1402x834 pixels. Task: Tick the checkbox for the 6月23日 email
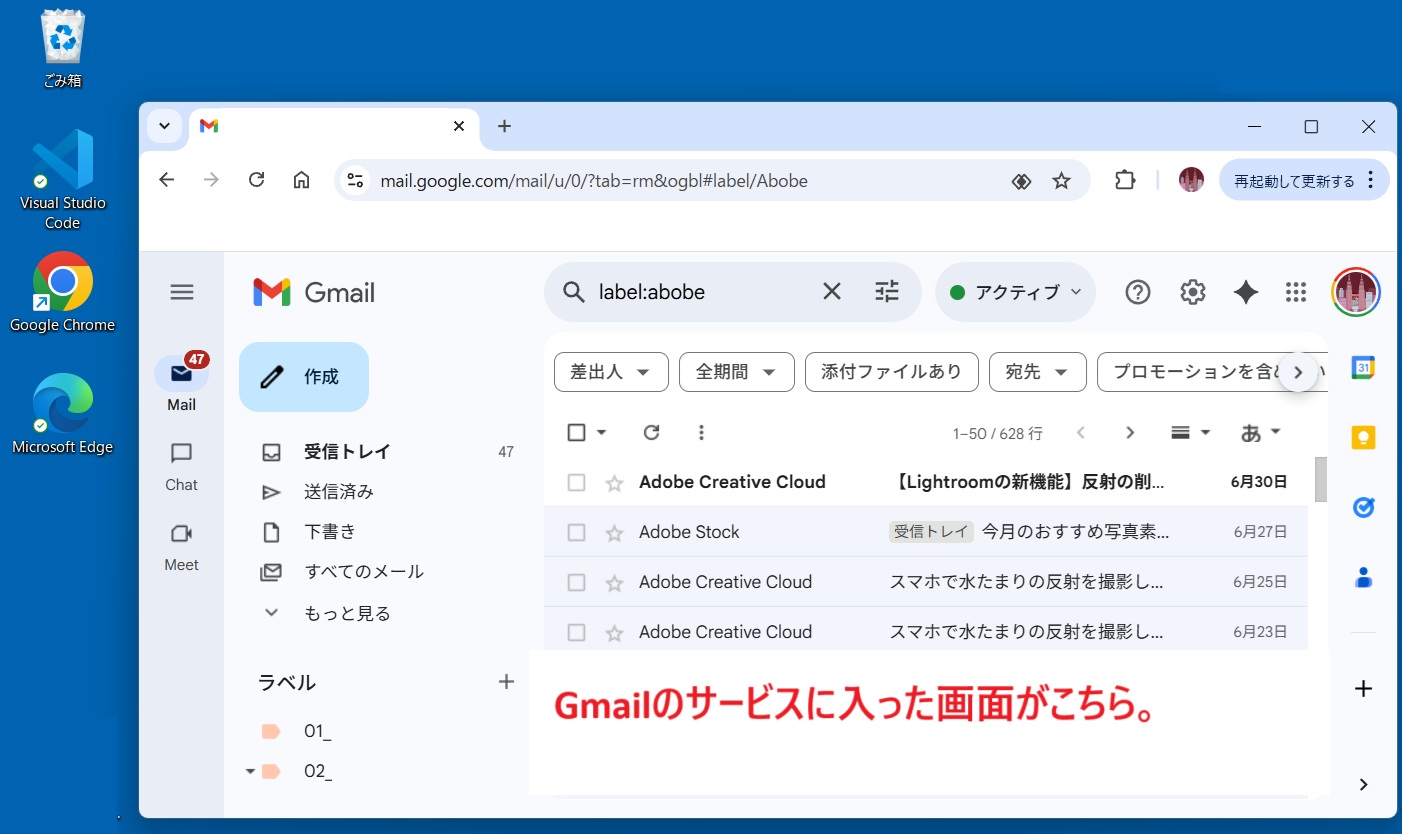(x=576, y=632)
